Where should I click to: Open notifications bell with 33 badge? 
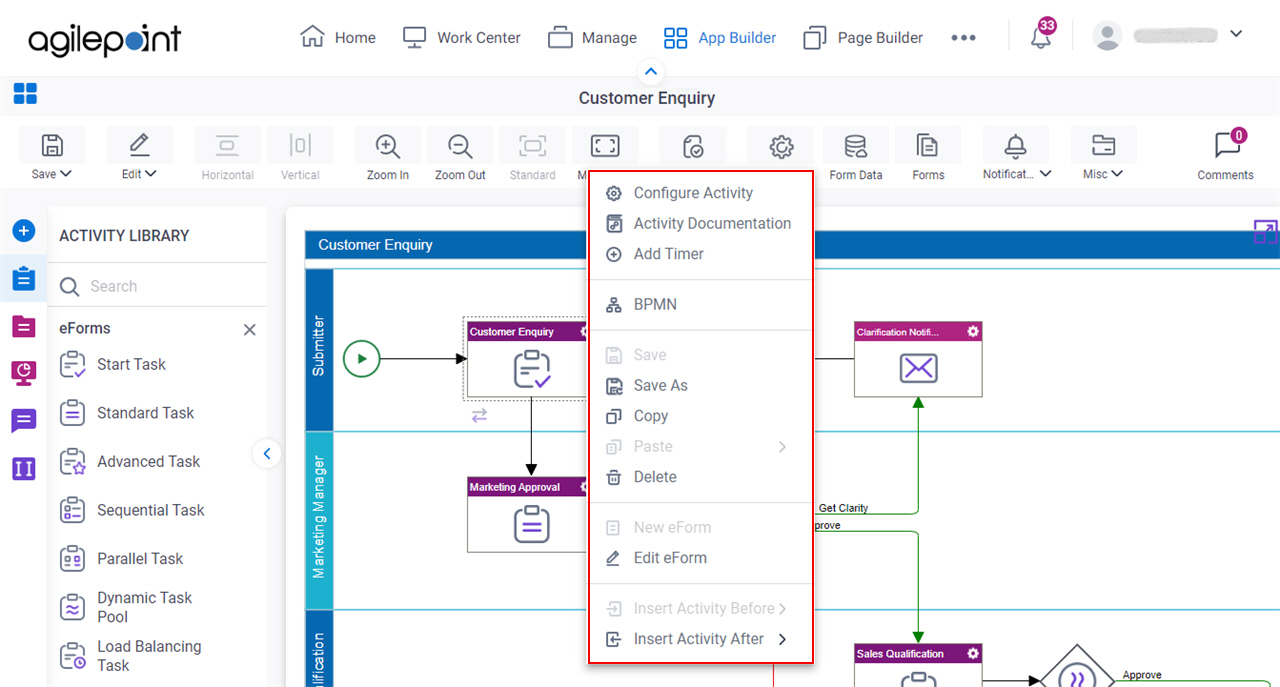tap(1041, 37)
